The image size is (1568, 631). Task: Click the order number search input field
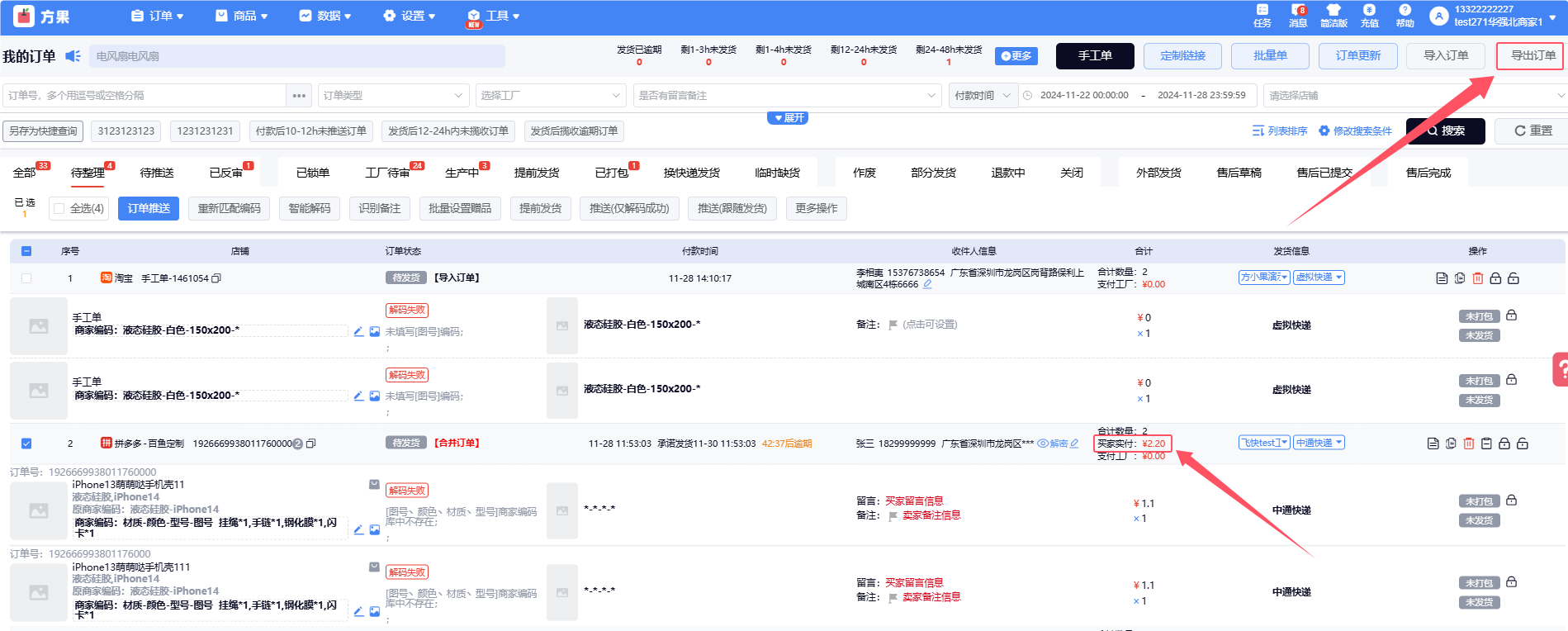pos(144,96)
